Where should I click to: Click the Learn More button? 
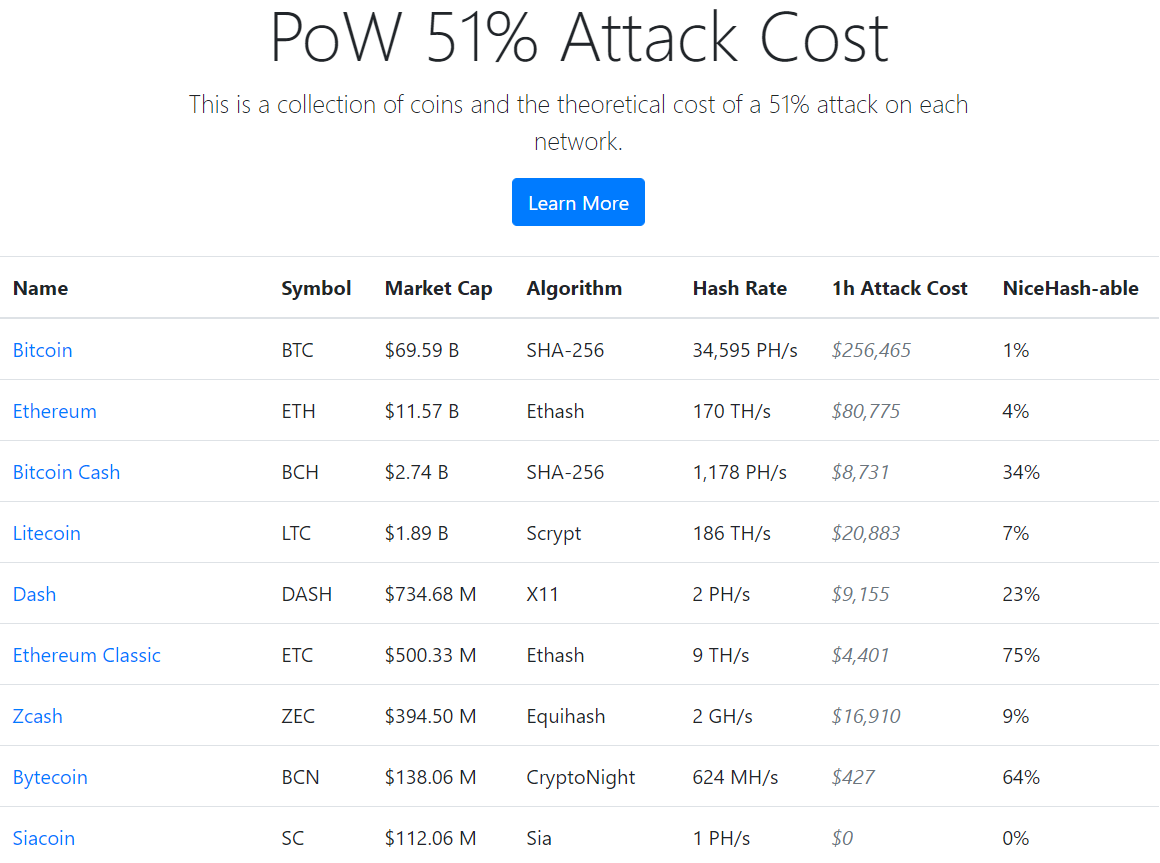click(578, 203)
